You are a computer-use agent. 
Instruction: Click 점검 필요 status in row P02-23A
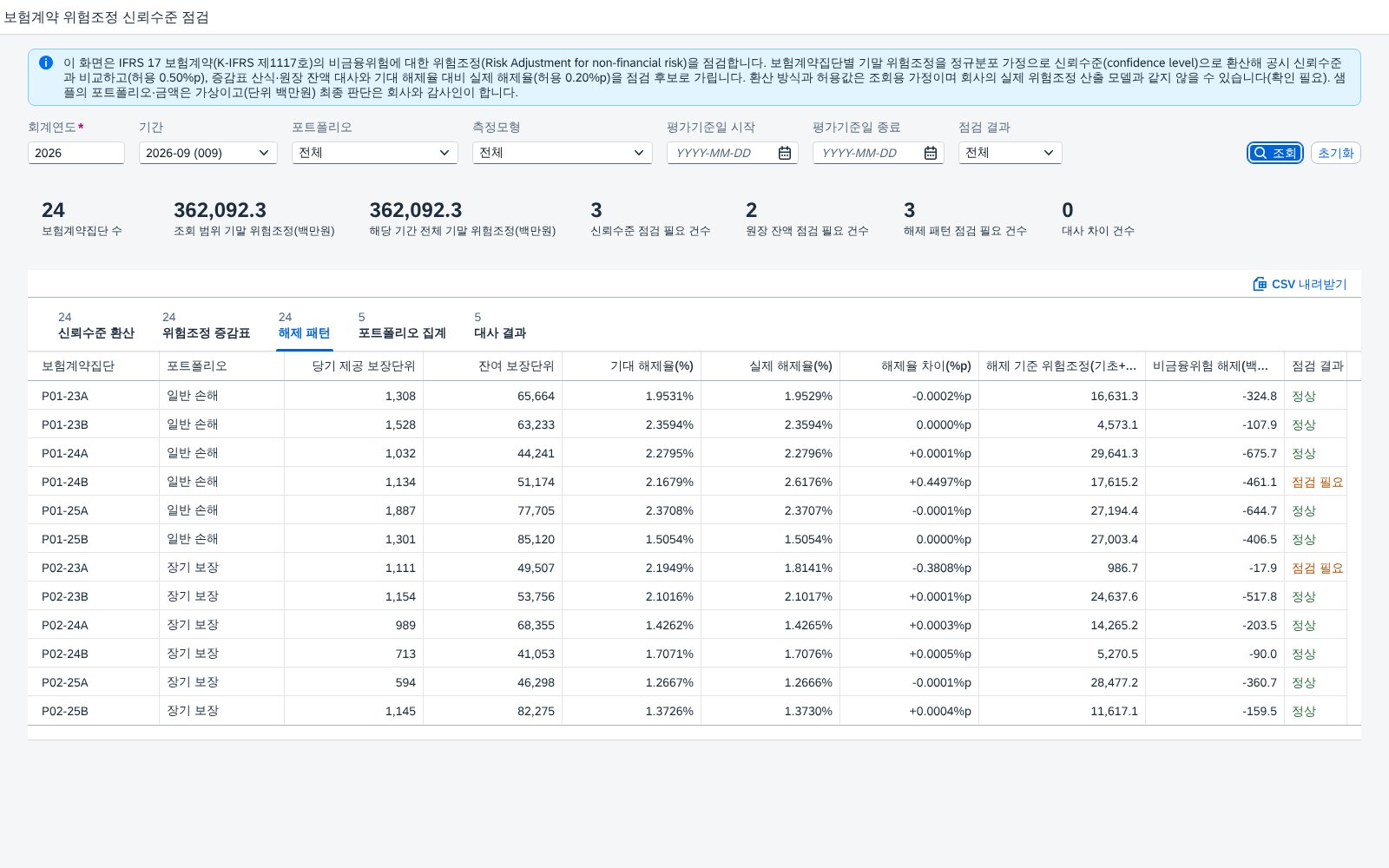coord(1317,568)
